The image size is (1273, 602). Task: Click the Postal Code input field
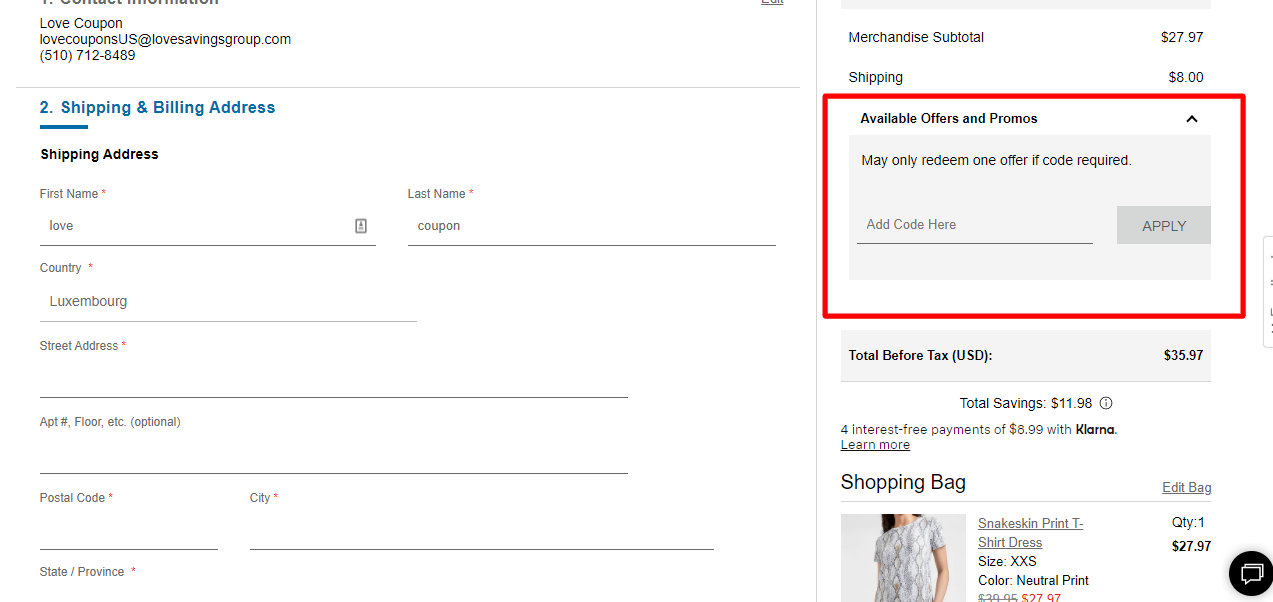[x=129, y=531]
